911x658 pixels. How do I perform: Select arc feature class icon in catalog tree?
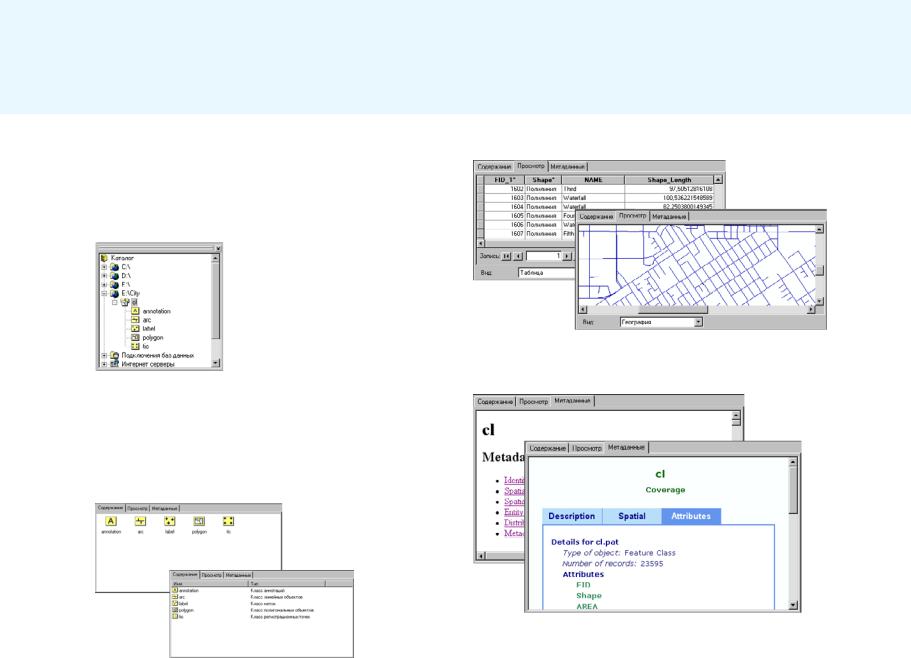point(135,320)
